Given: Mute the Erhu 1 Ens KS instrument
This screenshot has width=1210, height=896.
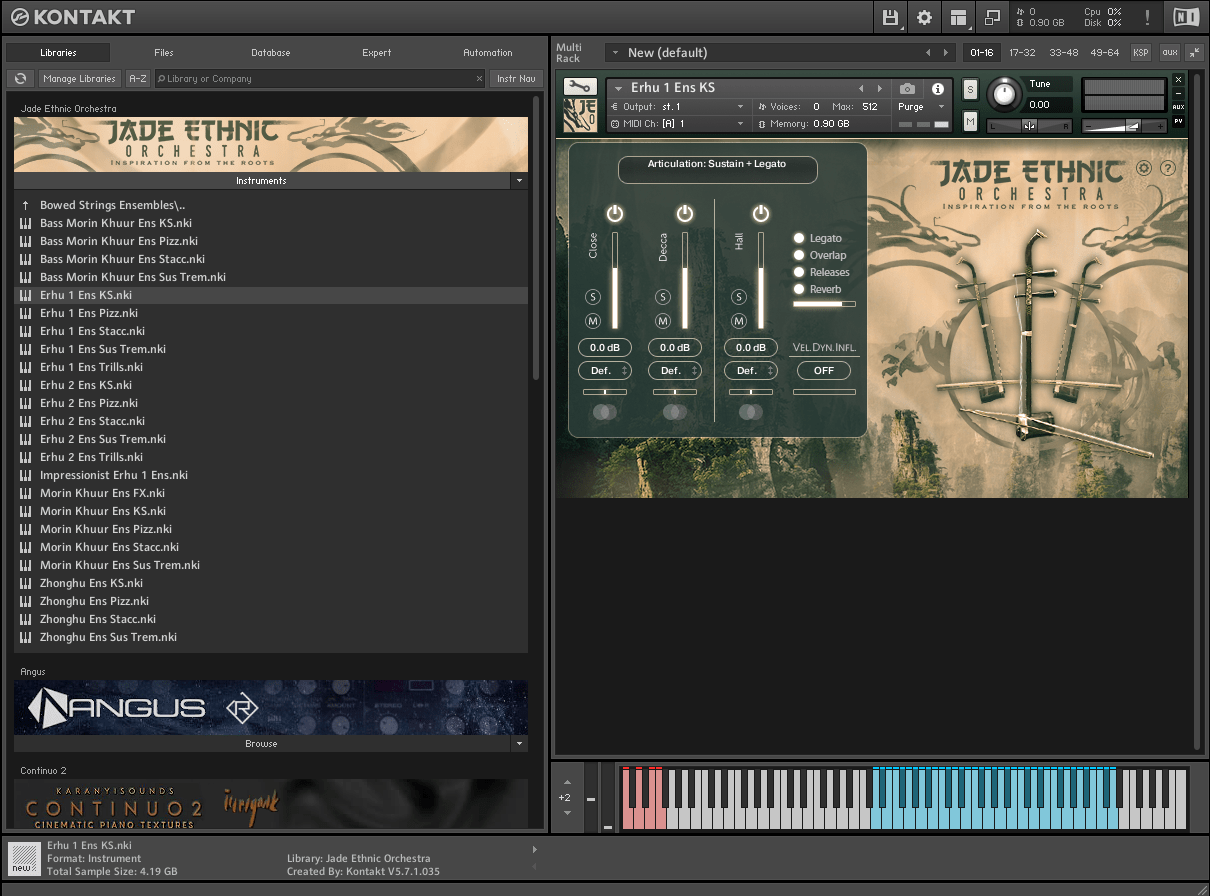Looking at the screenshot, I should pos(970,121).
